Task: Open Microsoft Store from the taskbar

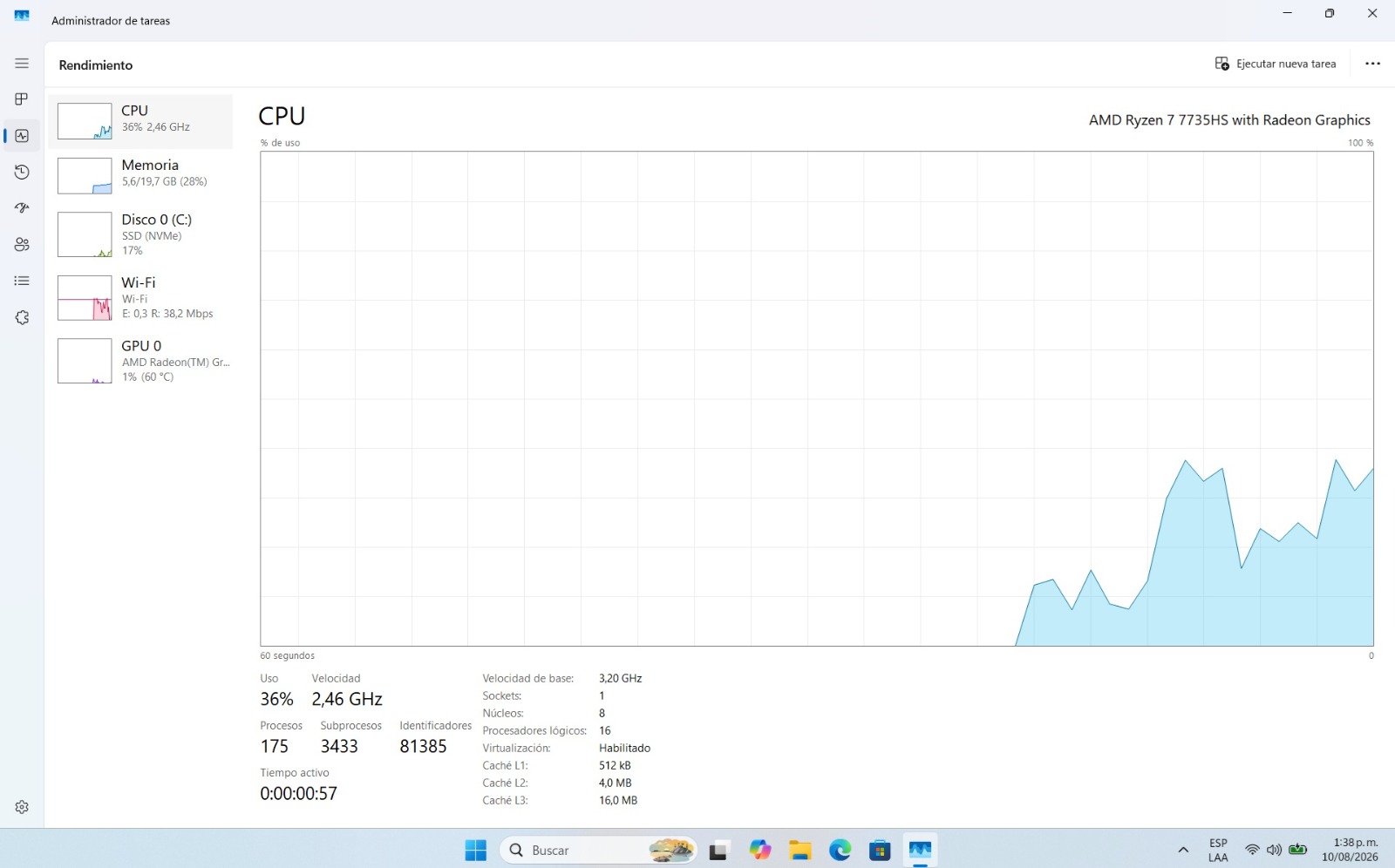Action: pyautogui.click(x=880, y=850)
